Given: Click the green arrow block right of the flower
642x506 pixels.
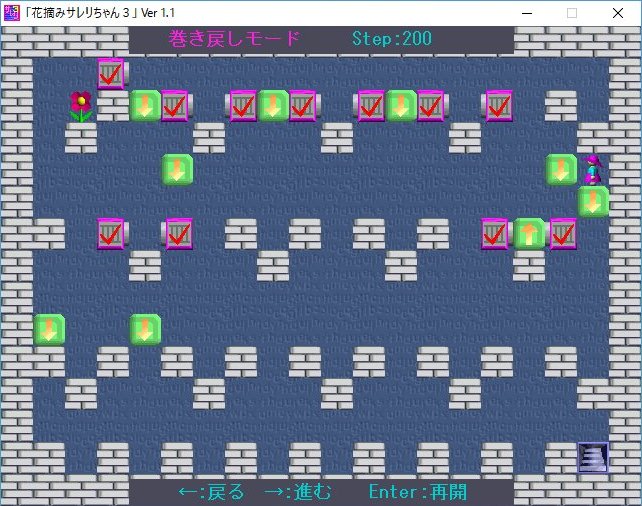Looking at the screenshot, I should [x=145, y=105].
